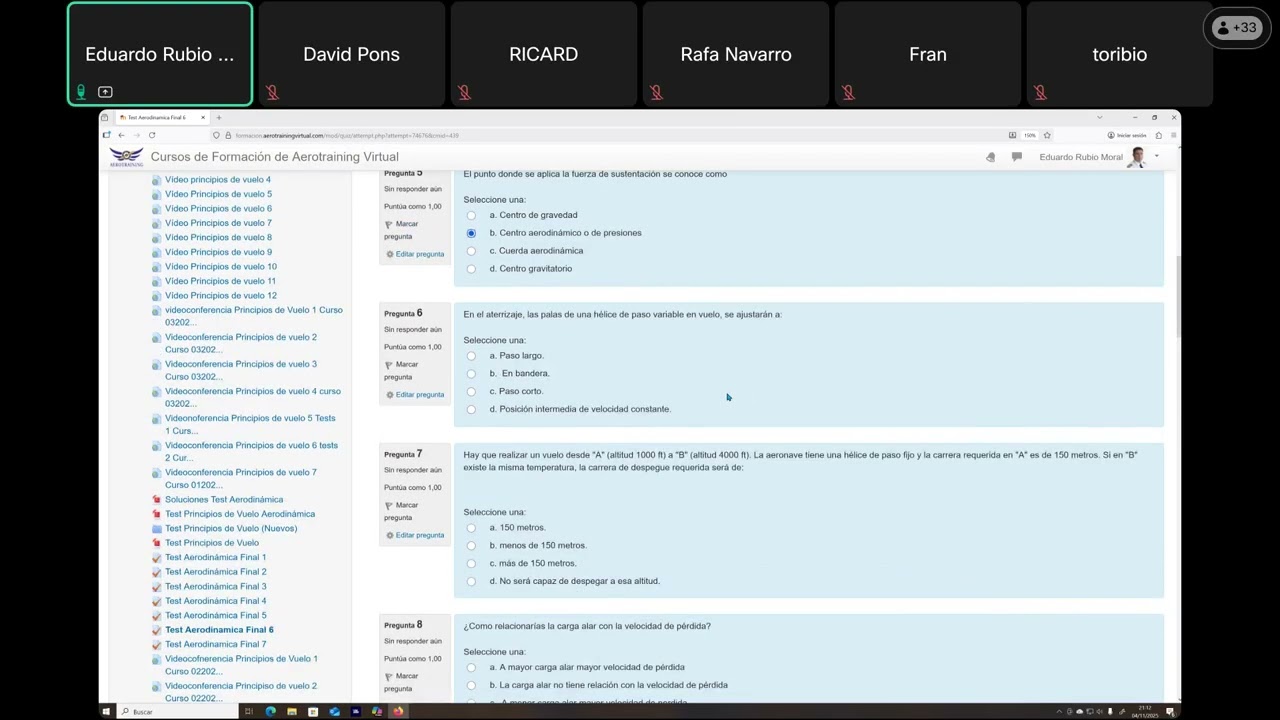
Task: Select answer c. más de 150 metros
Action: [471, 564]
